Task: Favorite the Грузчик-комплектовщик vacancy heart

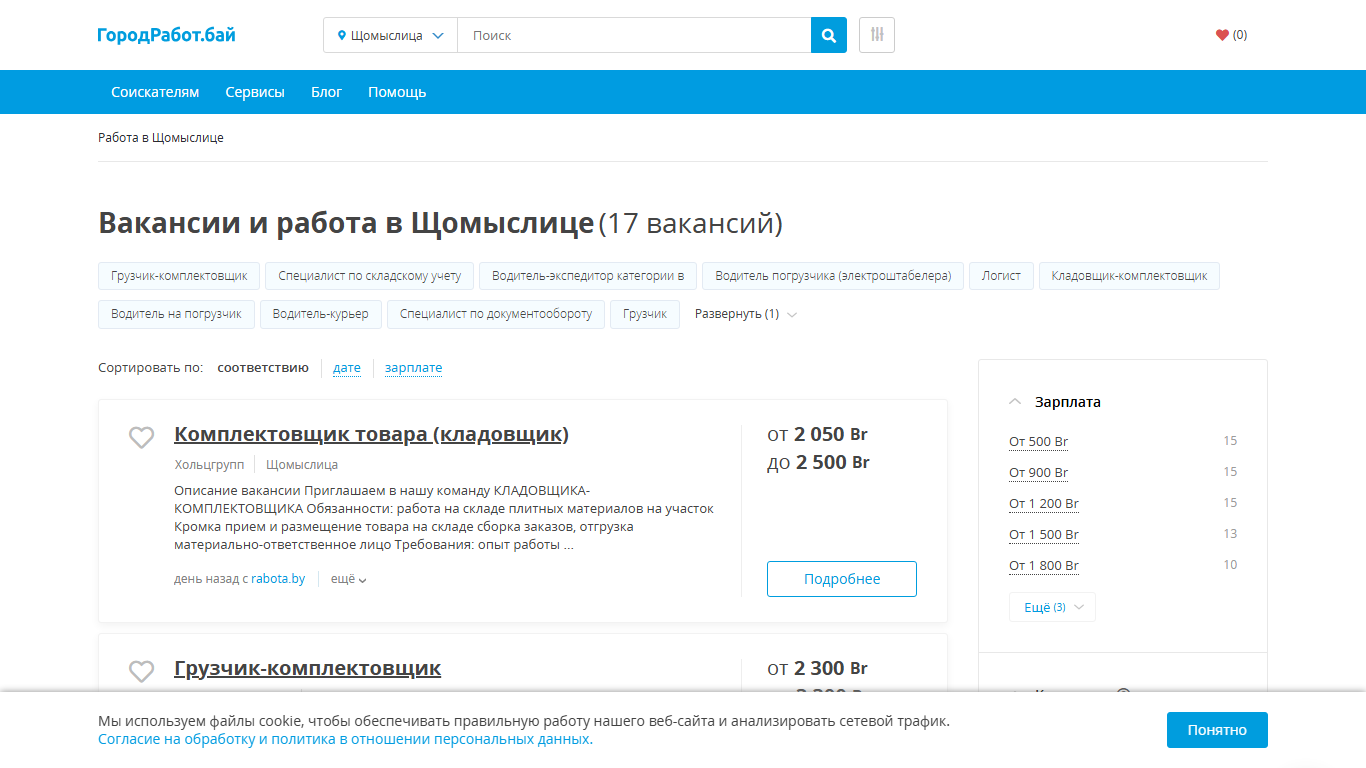Action: pos(142,671)
